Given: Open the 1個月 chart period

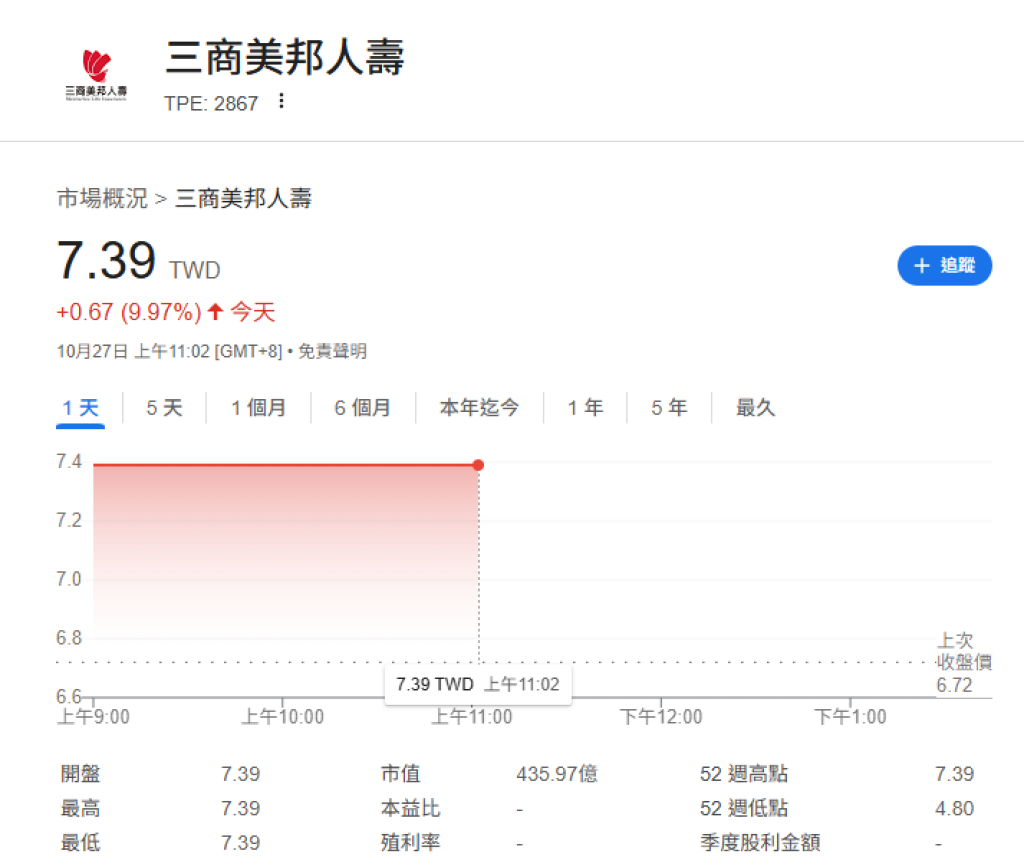Looking at the screenshot, I should coord(259,407).
